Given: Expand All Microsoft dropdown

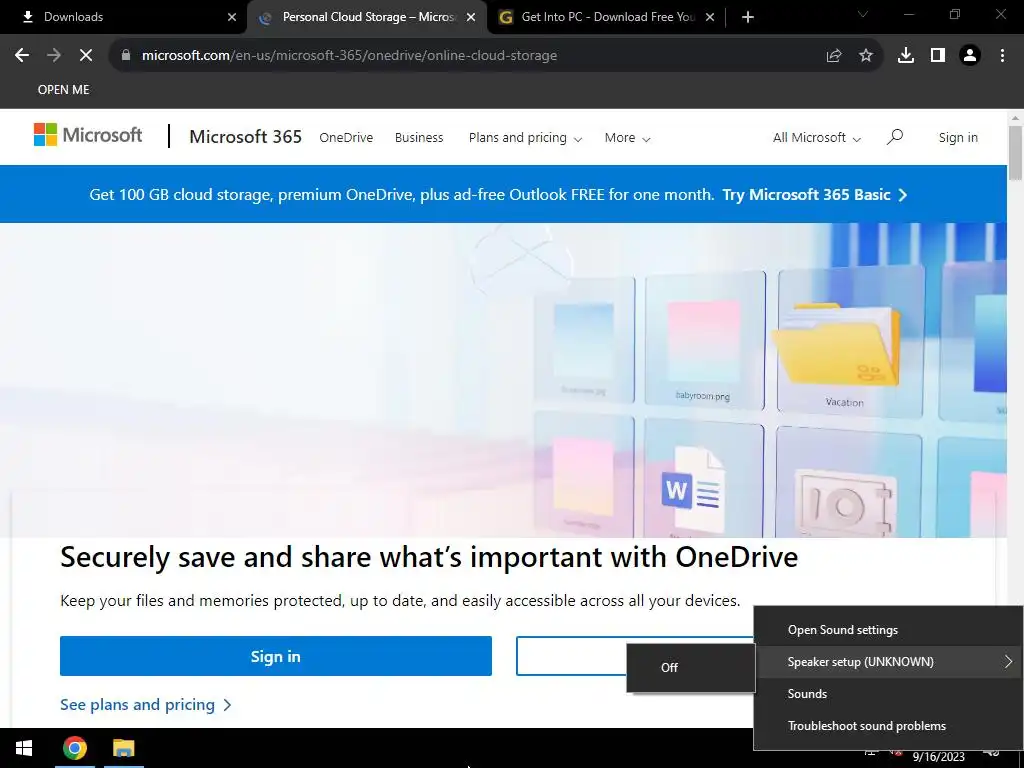Looking at the screenshot, I should click(816, 138).
